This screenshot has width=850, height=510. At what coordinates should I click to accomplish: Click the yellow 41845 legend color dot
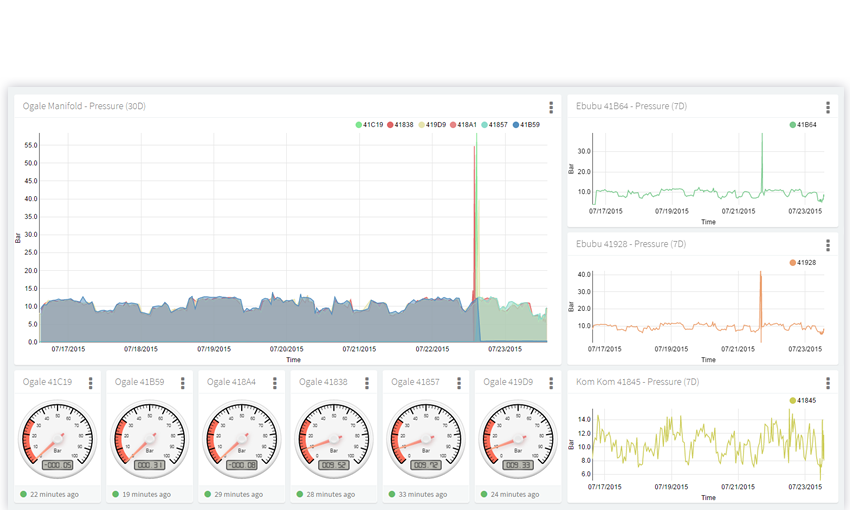click(x=793, y=400)
